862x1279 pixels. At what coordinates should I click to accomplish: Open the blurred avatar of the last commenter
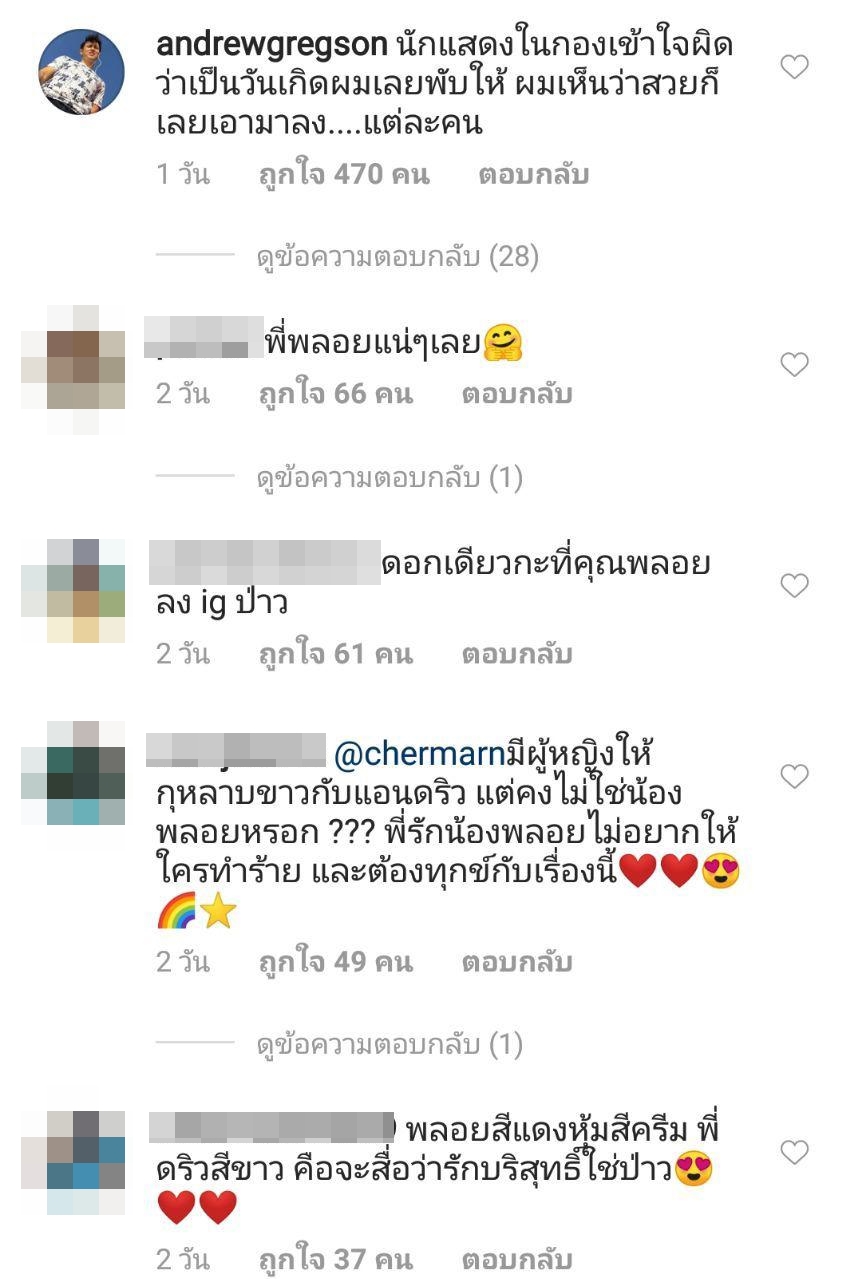click(86, 1162)
